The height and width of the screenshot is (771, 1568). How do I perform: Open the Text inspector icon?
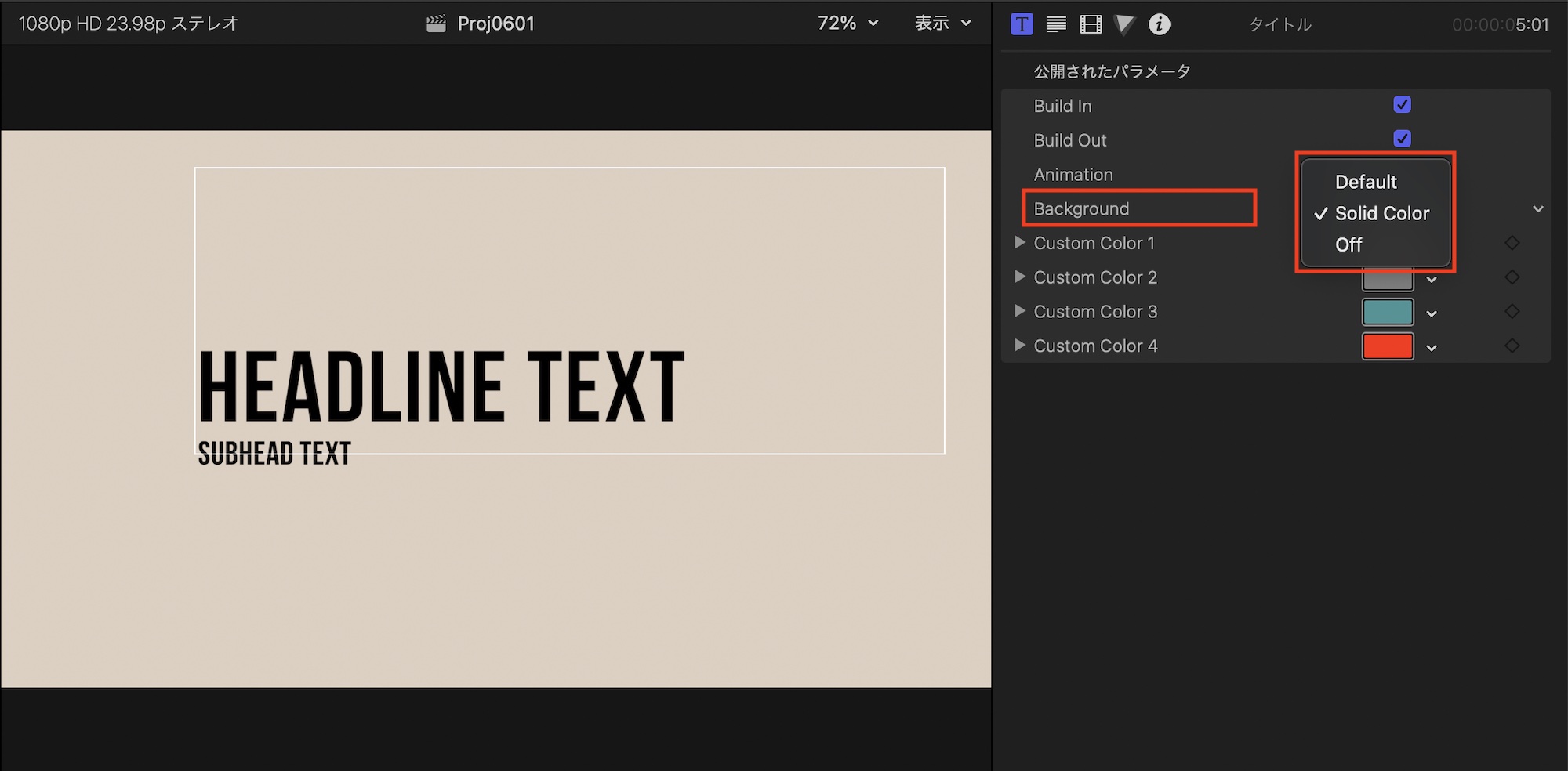[x=1056, y=24]
